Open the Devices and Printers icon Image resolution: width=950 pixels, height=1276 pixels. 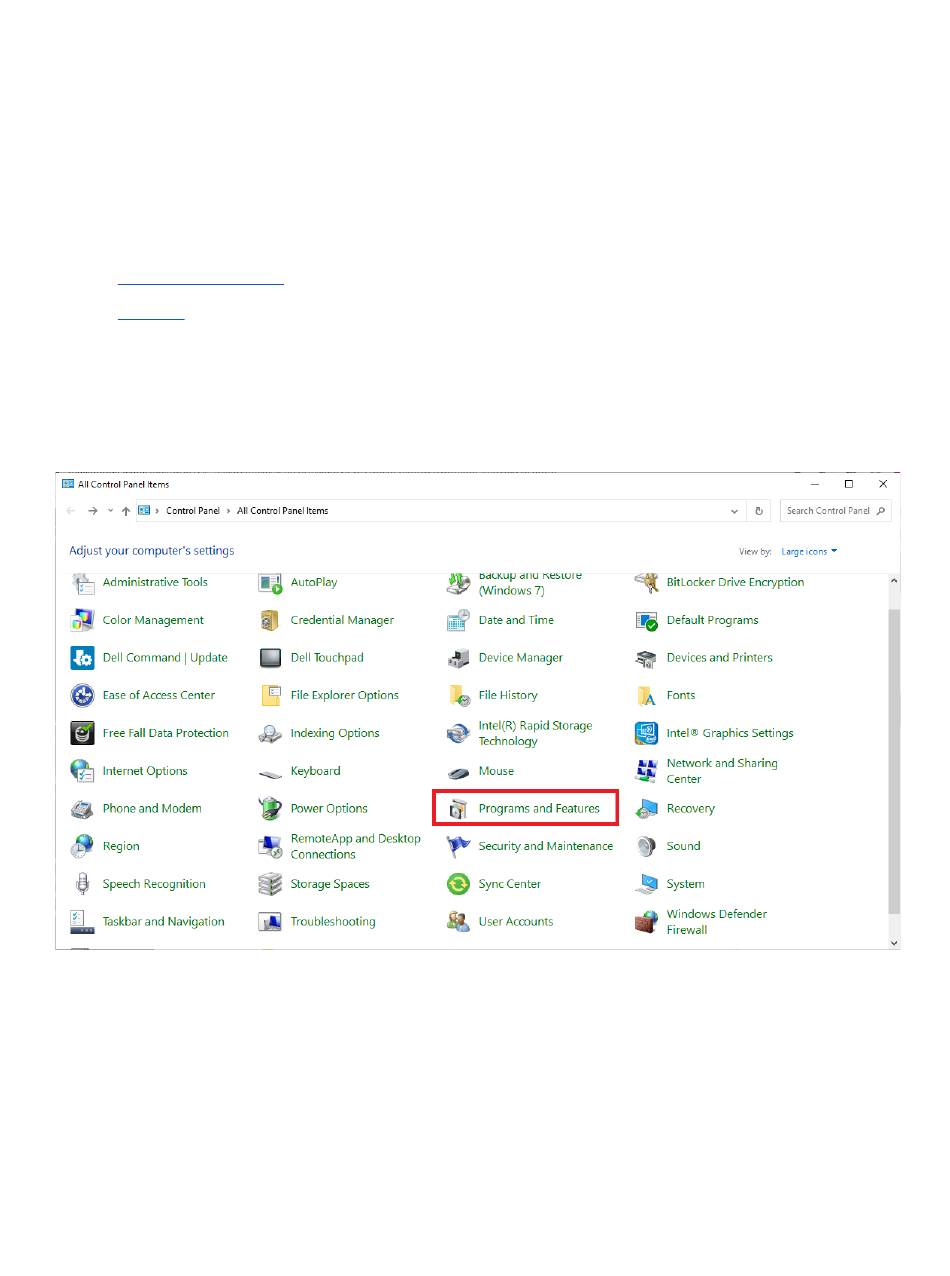coord(647,658)
